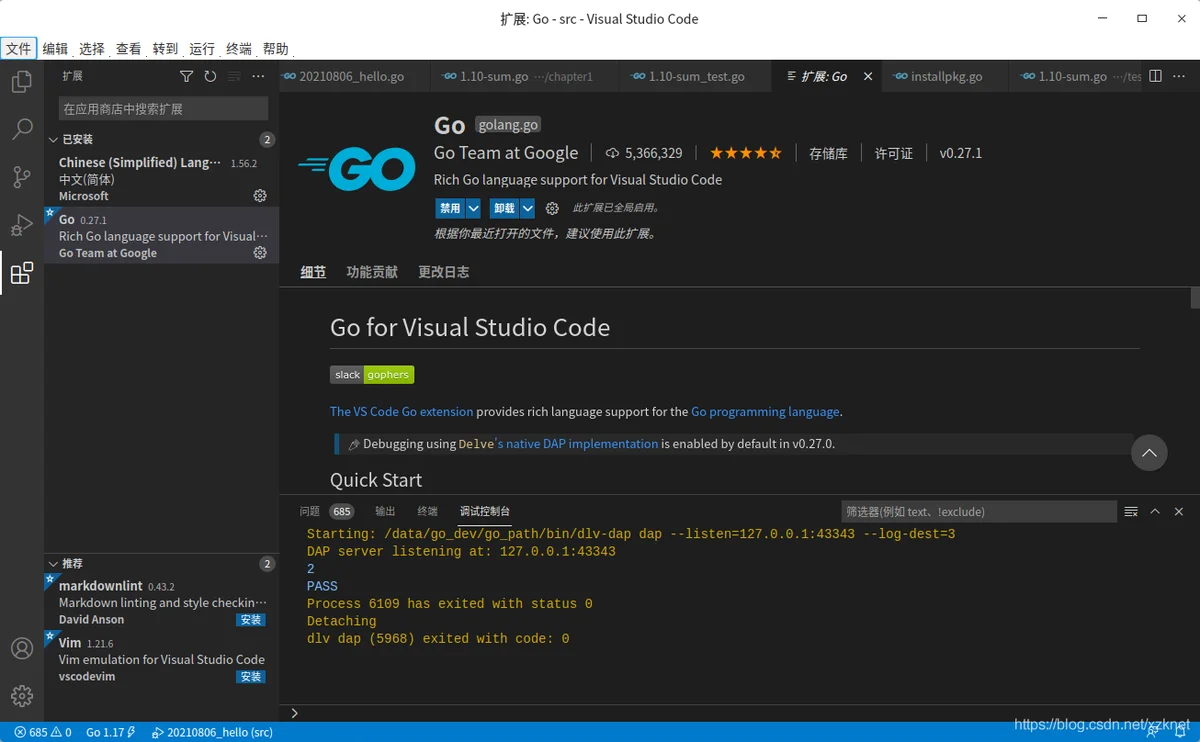Close the 扩展: Go tab
Screen dimensions: 1200x742
coord(868,76)
